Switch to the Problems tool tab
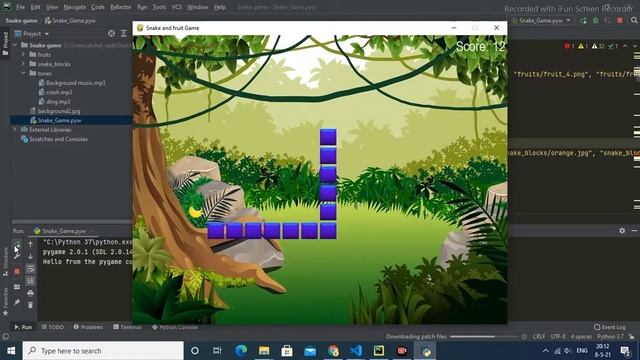The height and width of the screenshot is (360, 640). click(x=88, y=327)
